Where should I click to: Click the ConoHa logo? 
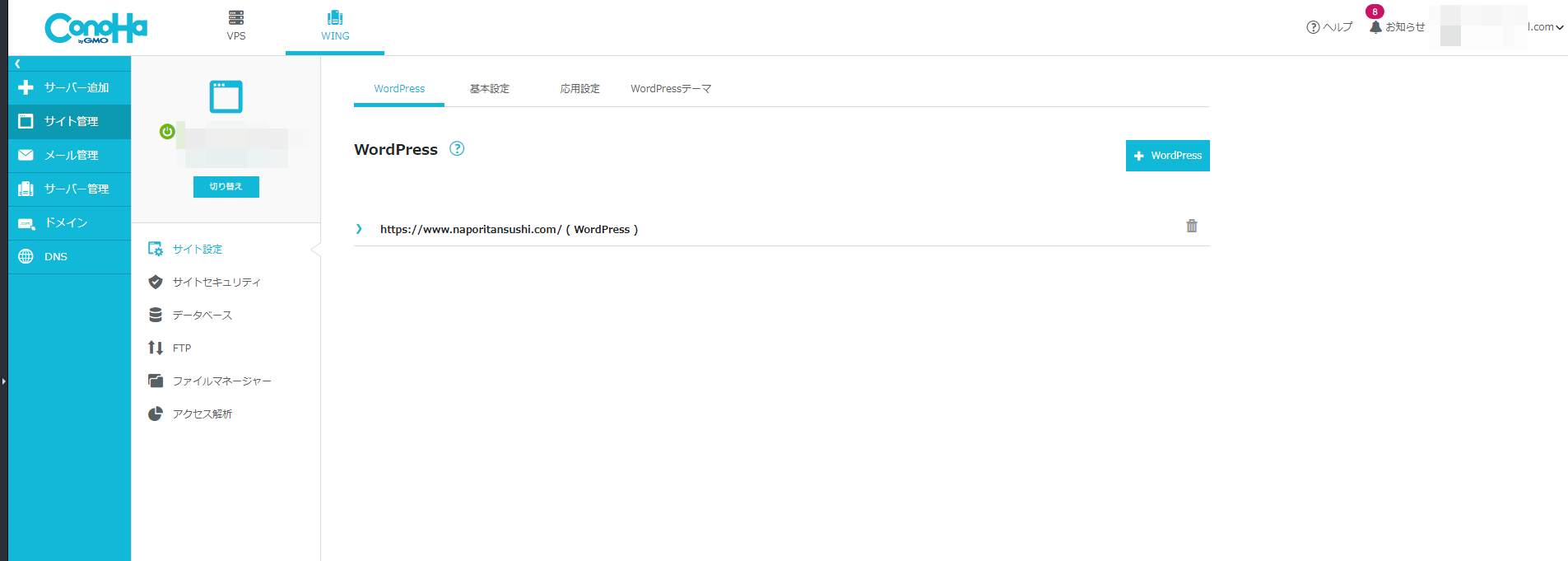95,28
